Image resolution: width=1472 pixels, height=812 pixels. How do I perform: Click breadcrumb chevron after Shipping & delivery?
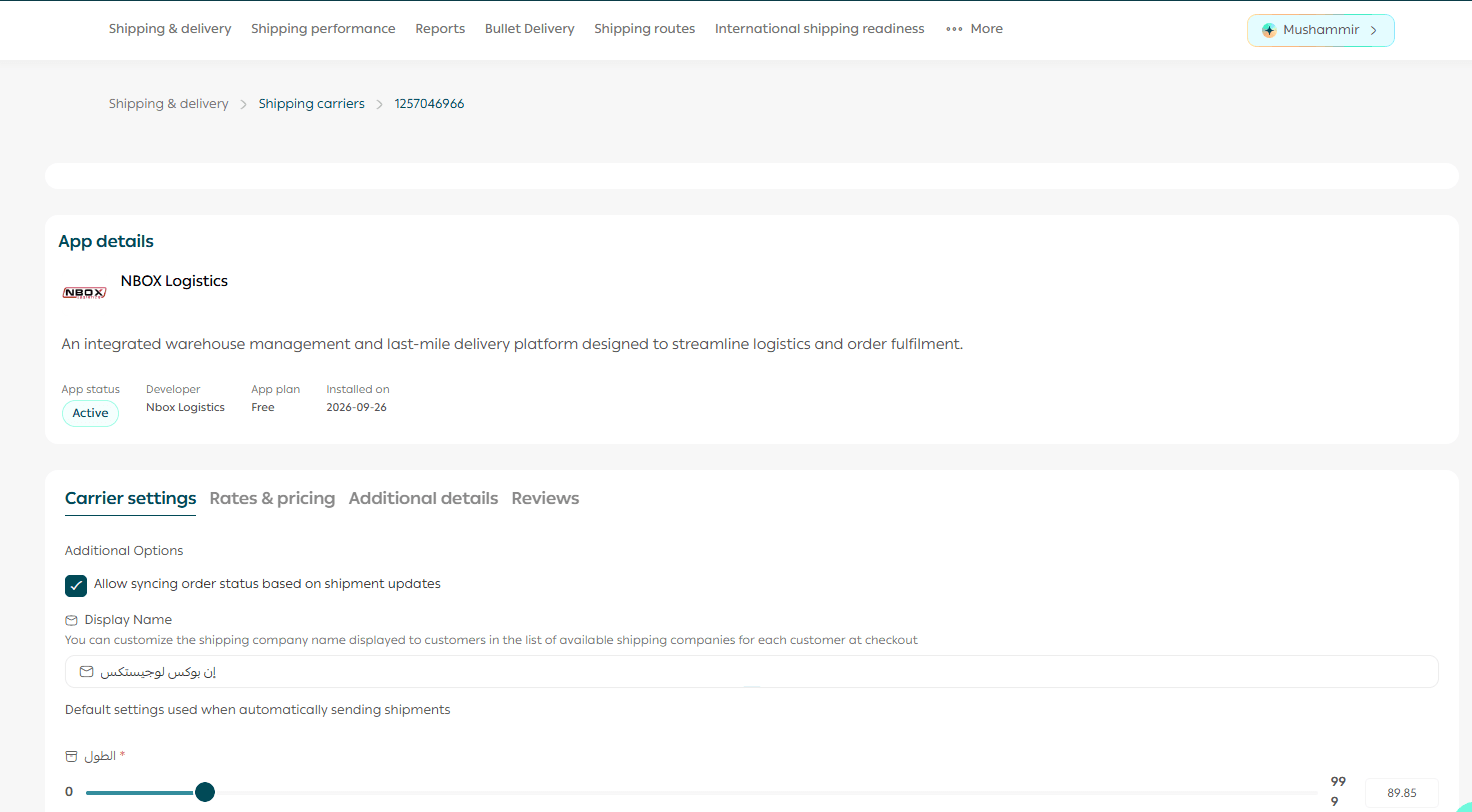click(x=243, y=104)
